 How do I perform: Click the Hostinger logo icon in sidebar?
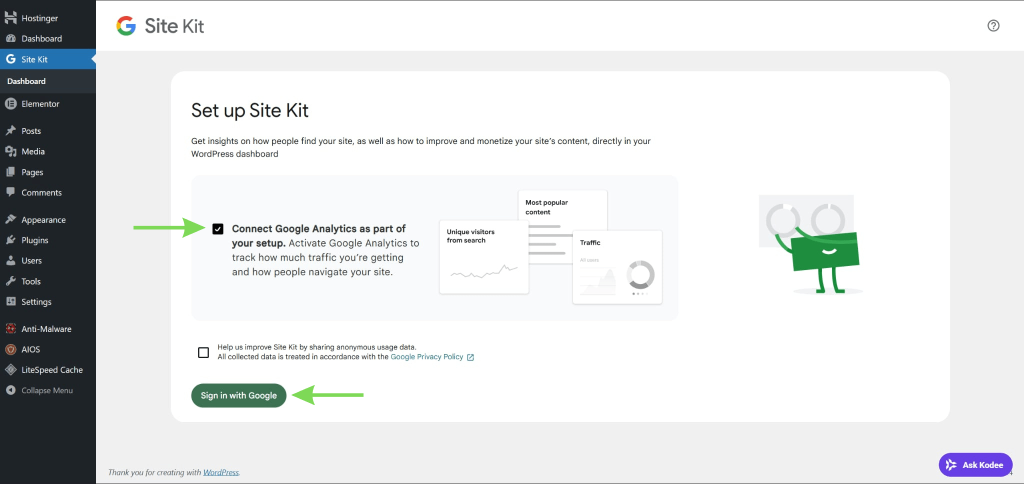(10, 18)
